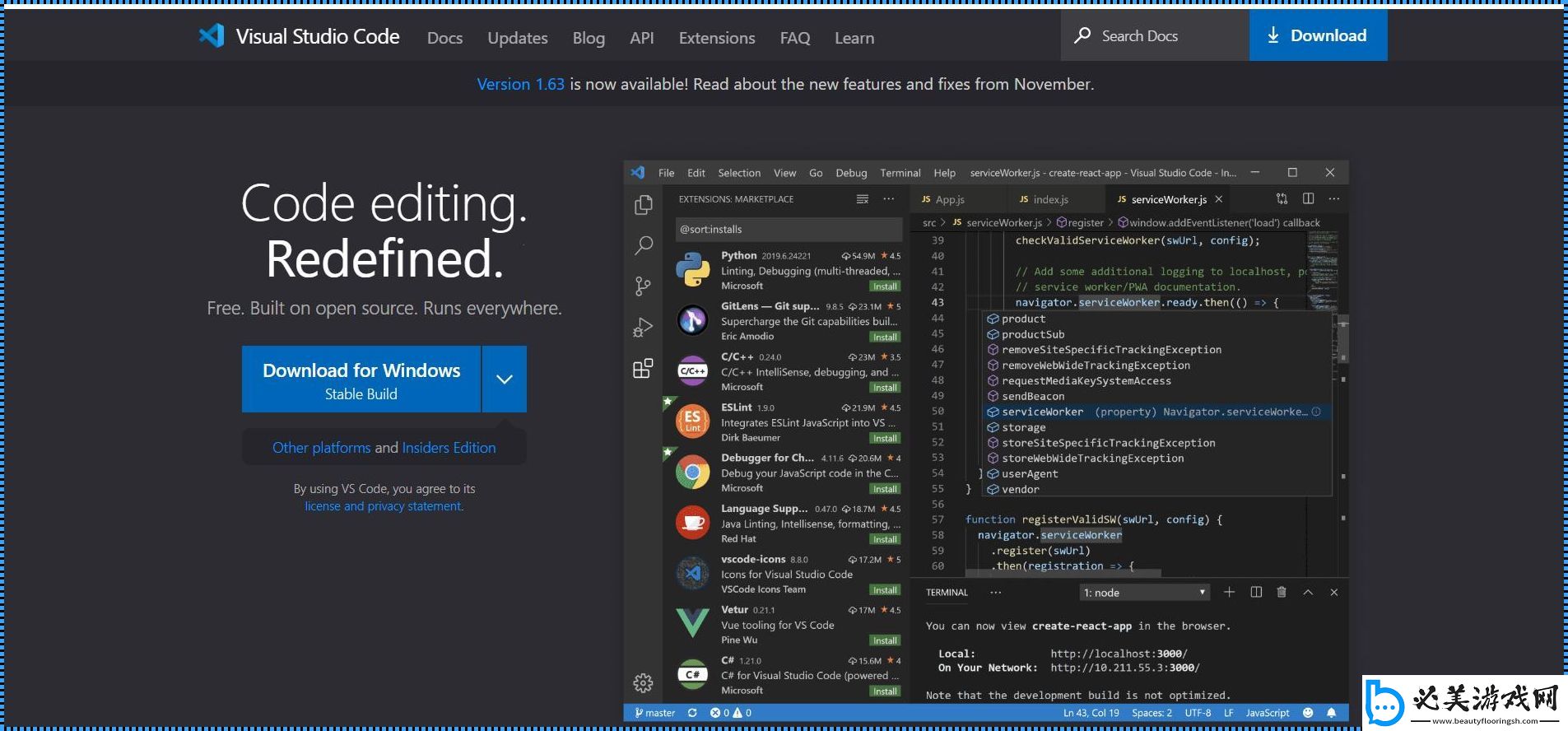Maximize terminal panel with up chevron
Image resolution: width=1568 pixels, height=731 pixels.
pos(1308,592)
